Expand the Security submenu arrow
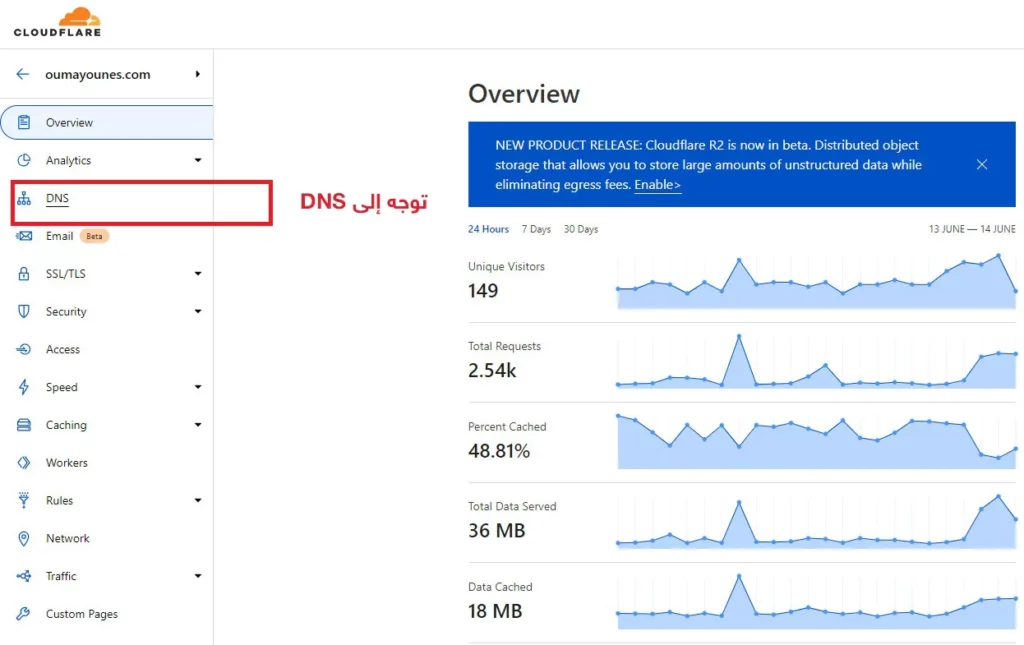This screenshot has width=1024, height=645. [x=198, y=311]
